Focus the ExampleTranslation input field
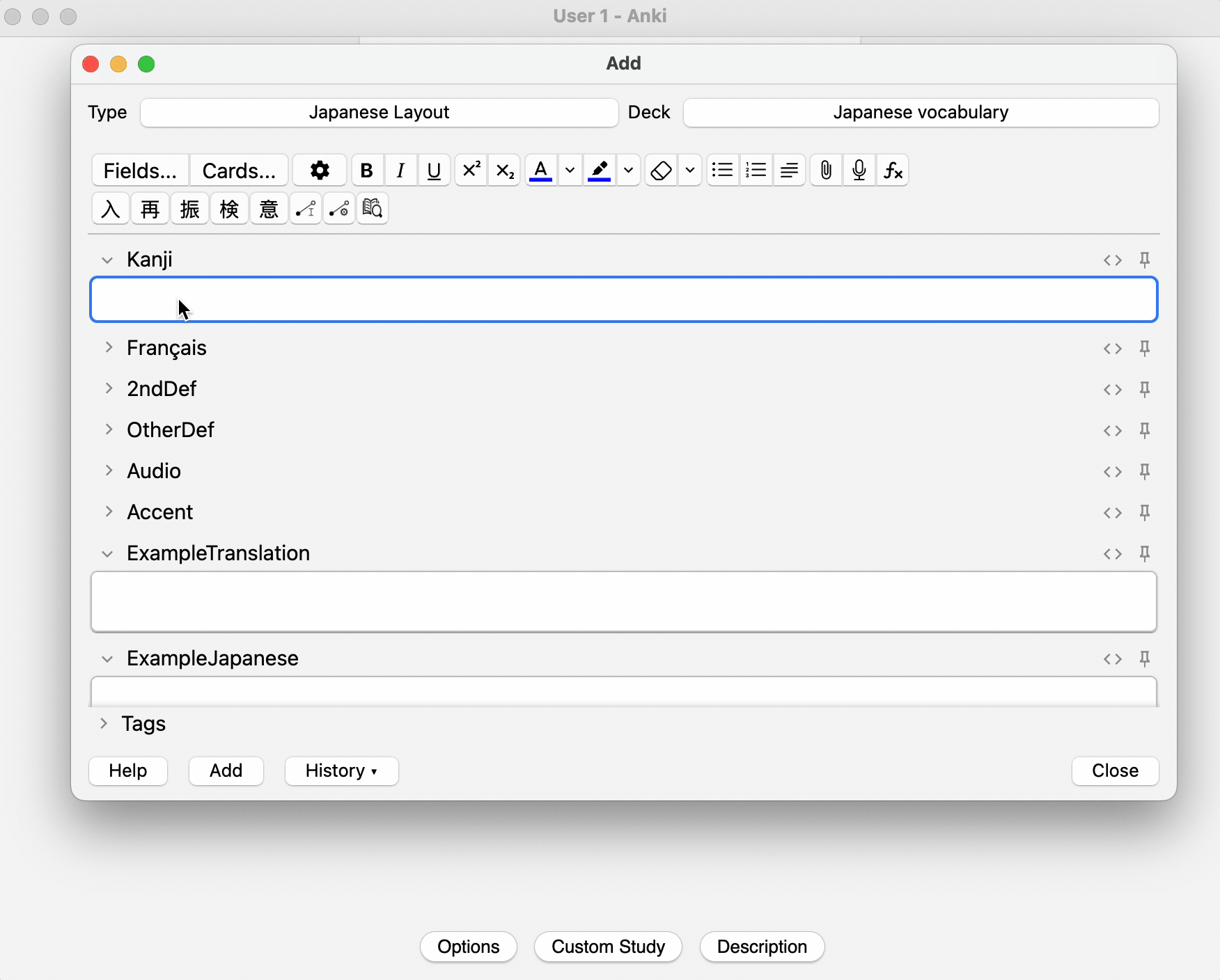This screenshot has width=1220, height=980. point(624,602)
